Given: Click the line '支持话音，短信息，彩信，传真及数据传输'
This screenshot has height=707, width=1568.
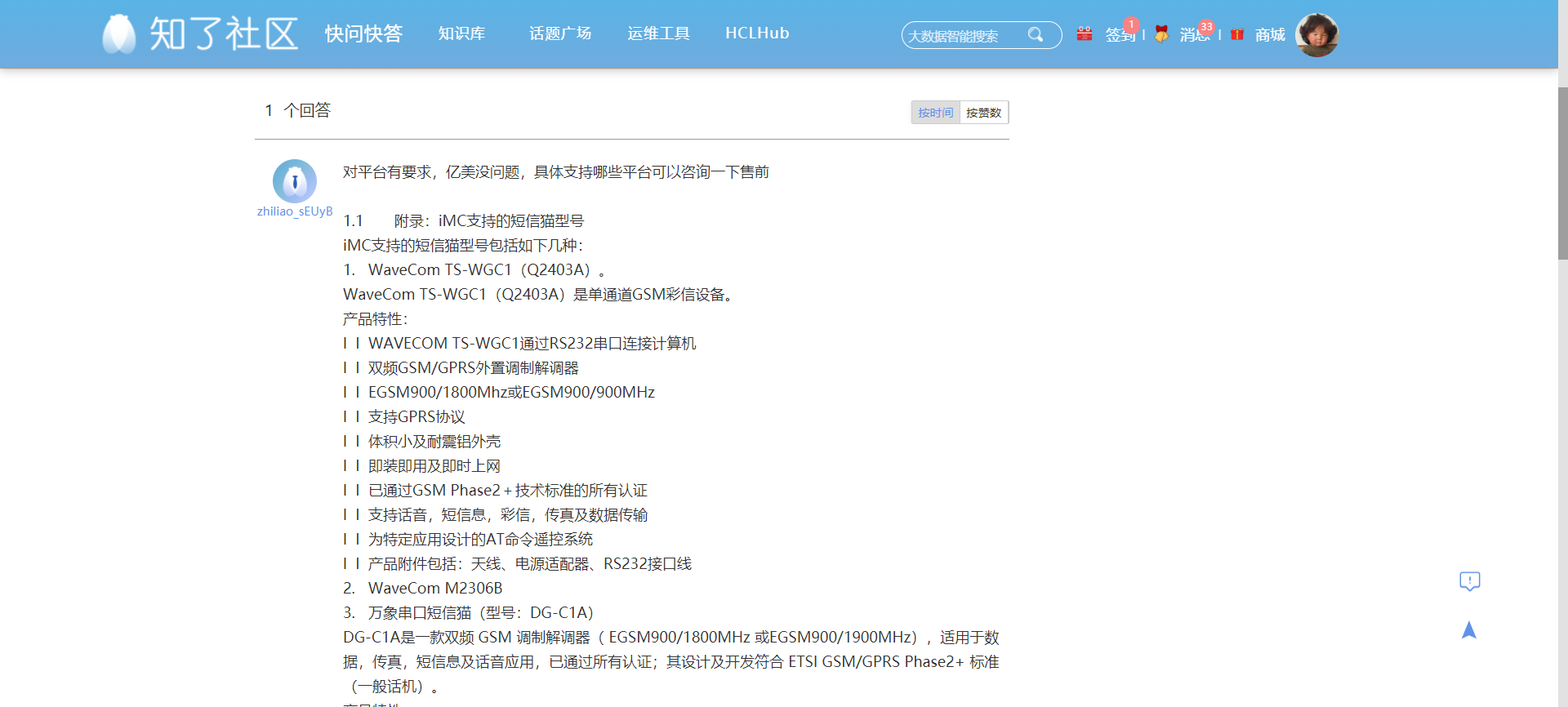Looking at the screenshot, I should pyautogui.click(x=508, y=515).
